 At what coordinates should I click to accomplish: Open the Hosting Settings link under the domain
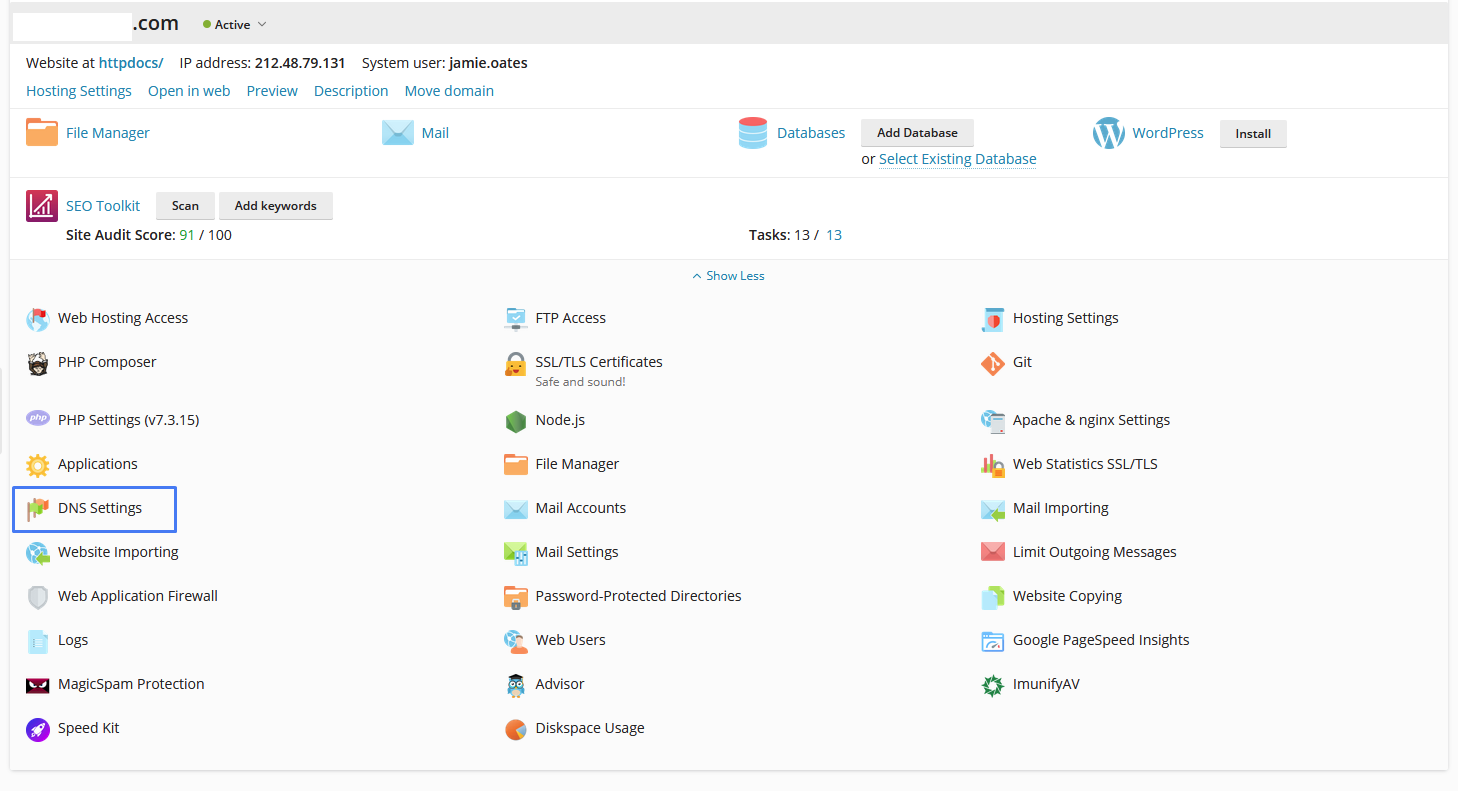click(79, 91)
